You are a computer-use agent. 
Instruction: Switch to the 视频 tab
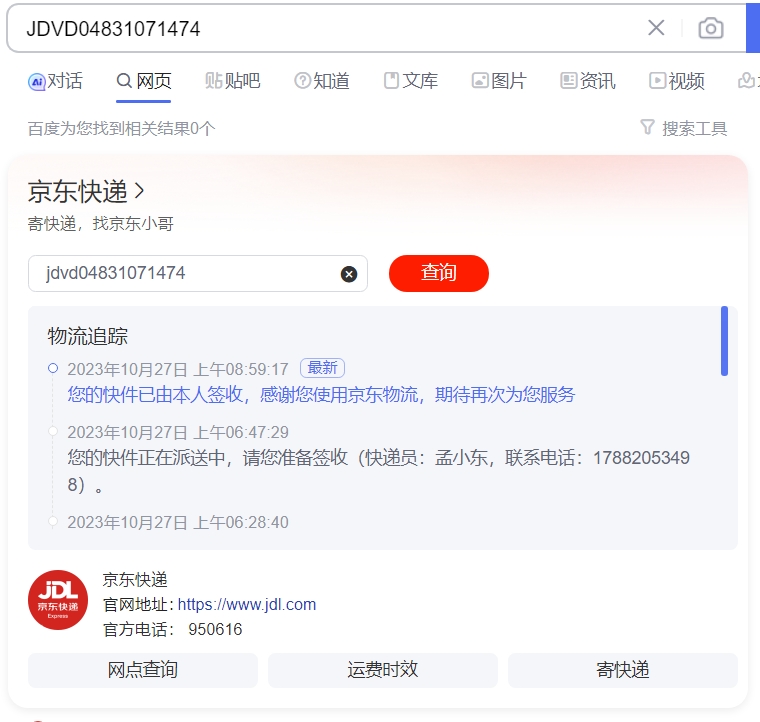[677, 81]
